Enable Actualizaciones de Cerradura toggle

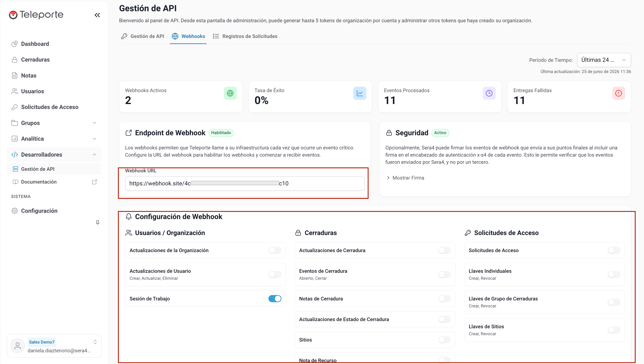tap(444, 250)
